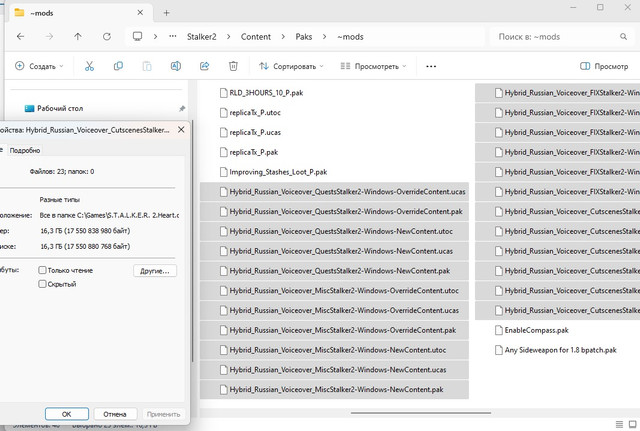The width and height of the screenshot is (640, 431).
Task: Click Stalker2 in the address bar
Action: point(202,37)
